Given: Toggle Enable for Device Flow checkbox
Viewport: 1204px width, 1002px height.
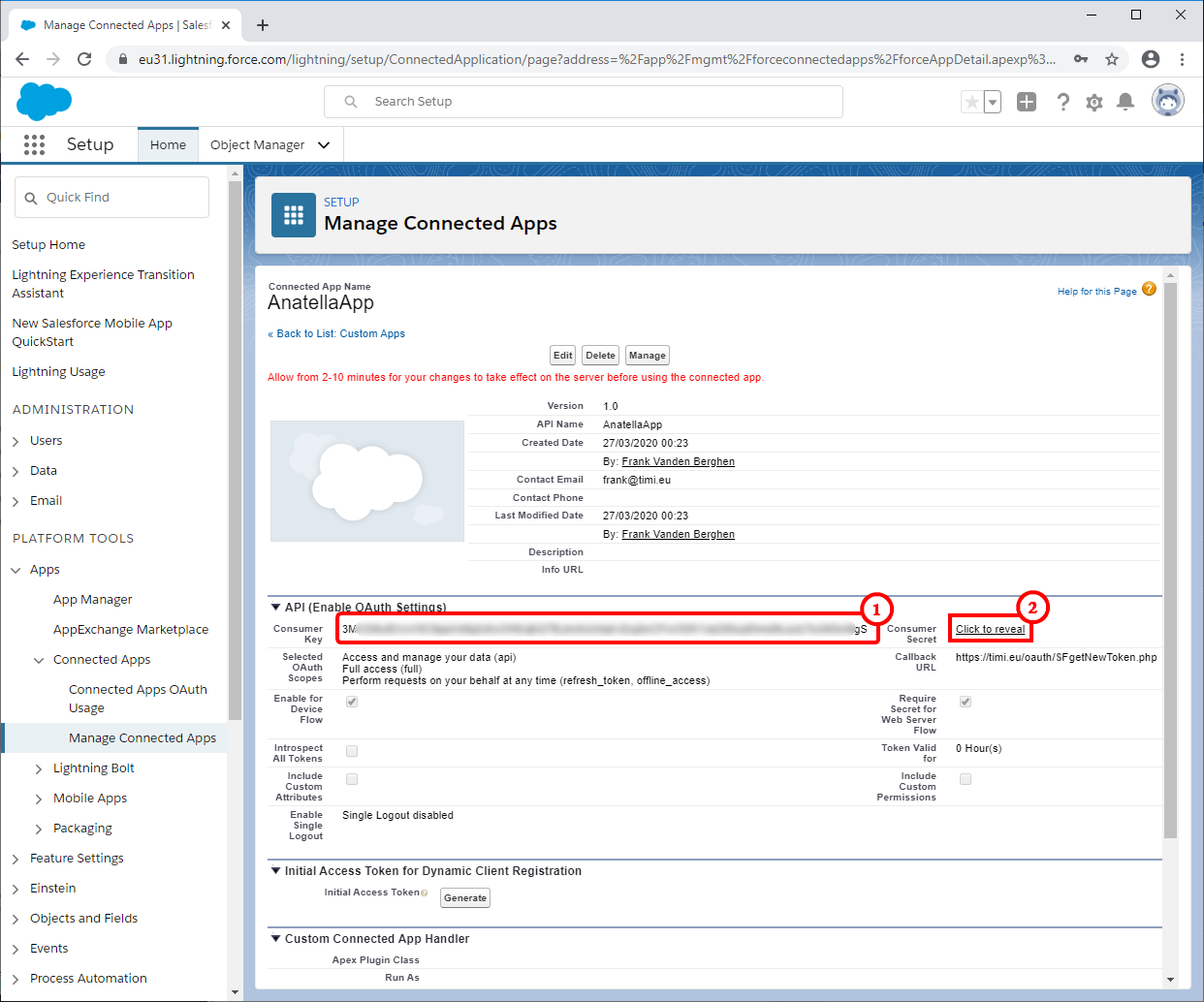Looking at the screenshot, I should (352, 702).
